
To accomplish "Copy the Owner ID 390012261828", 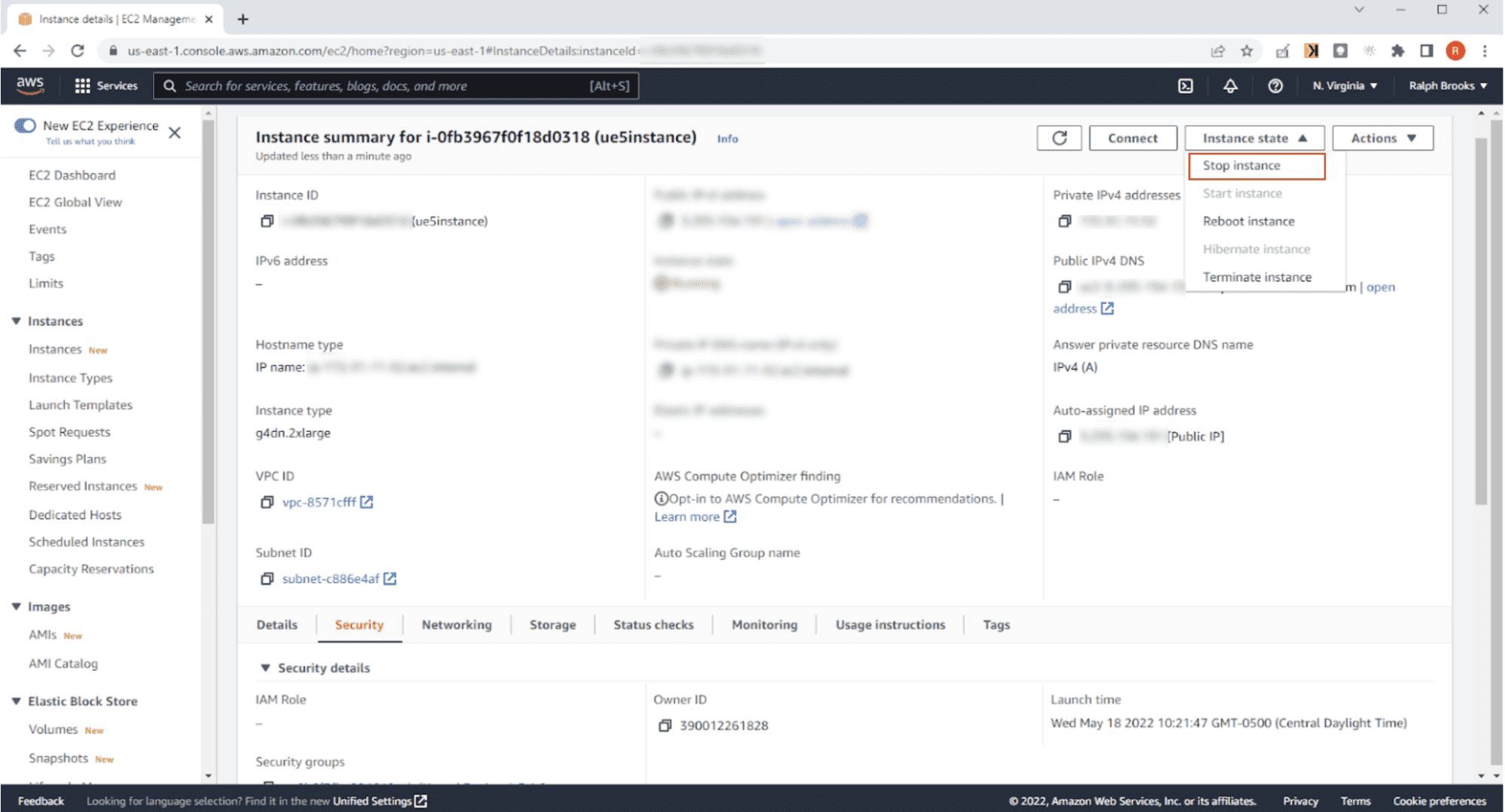I will tap(664, 725).
